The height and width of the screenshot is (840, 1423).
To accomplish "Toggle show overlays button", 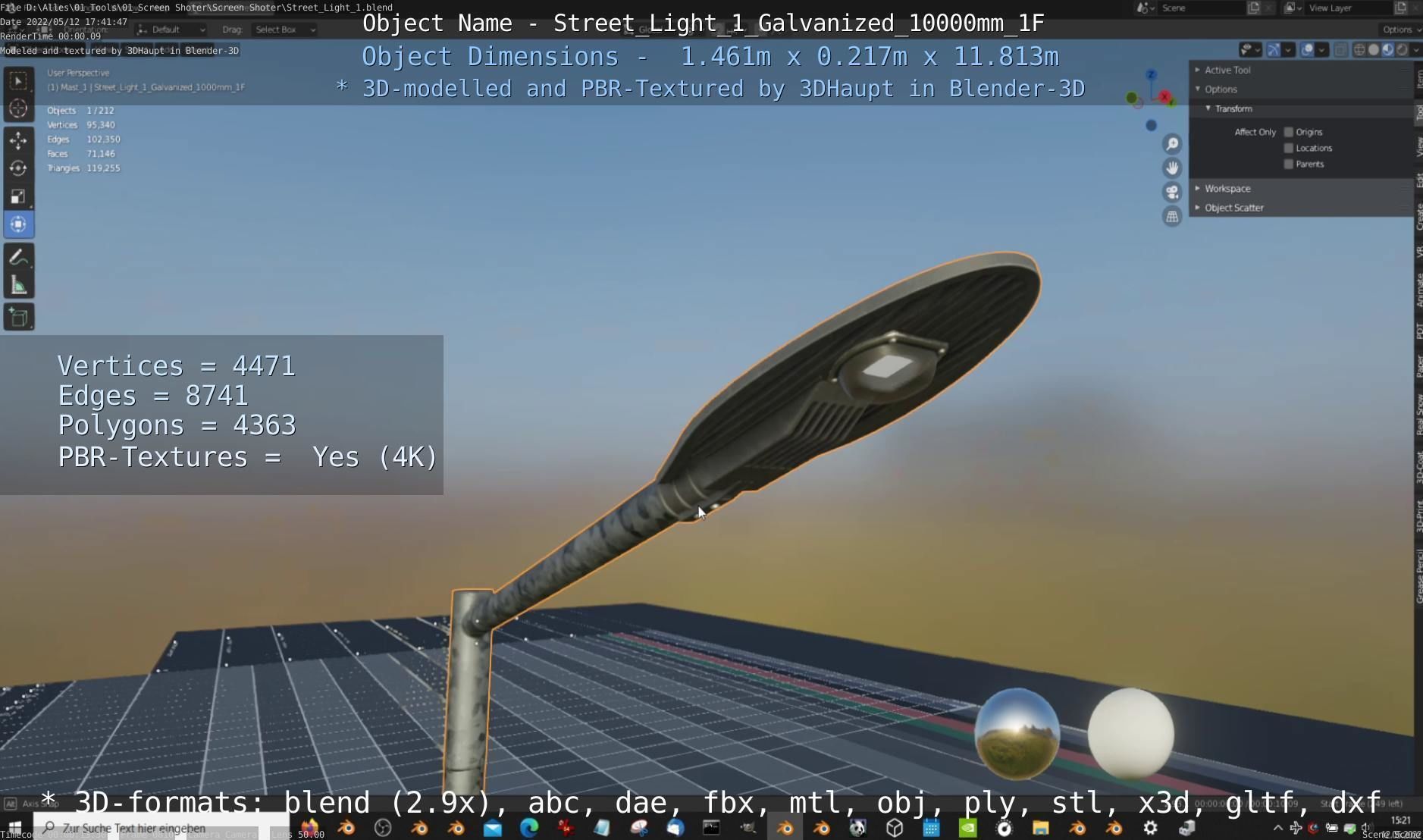I will tap(1308, 50).
